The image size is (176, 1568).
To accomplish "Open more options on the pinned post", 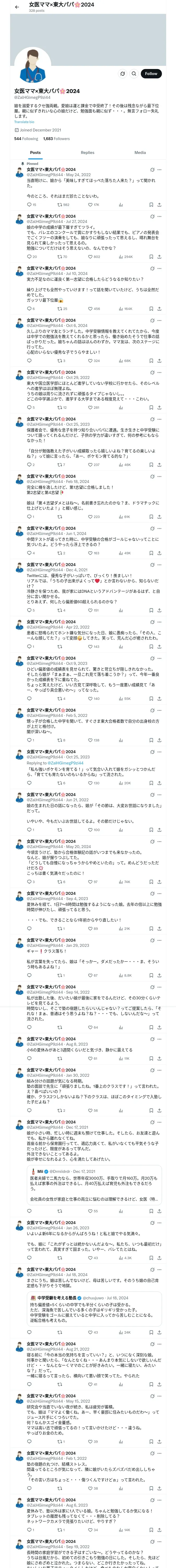I will [160, 170].
